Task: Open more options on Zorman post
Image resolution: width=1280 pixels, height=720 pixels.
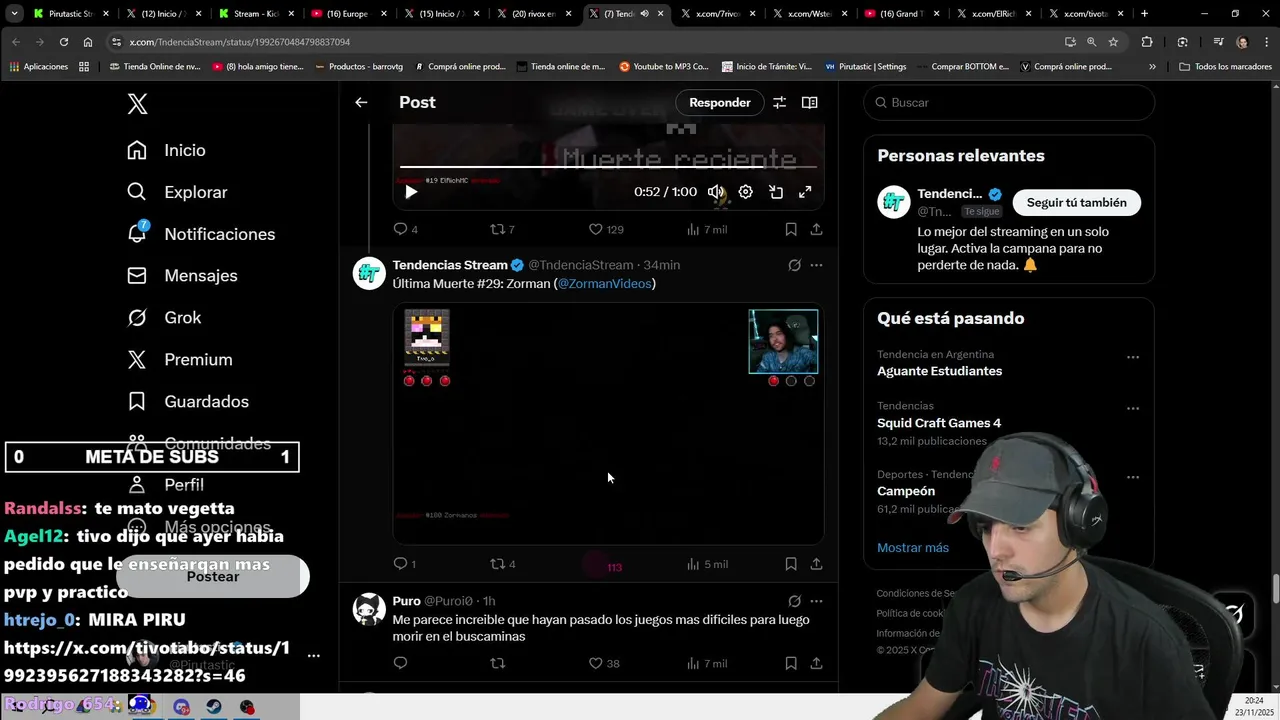Action: 816,265
